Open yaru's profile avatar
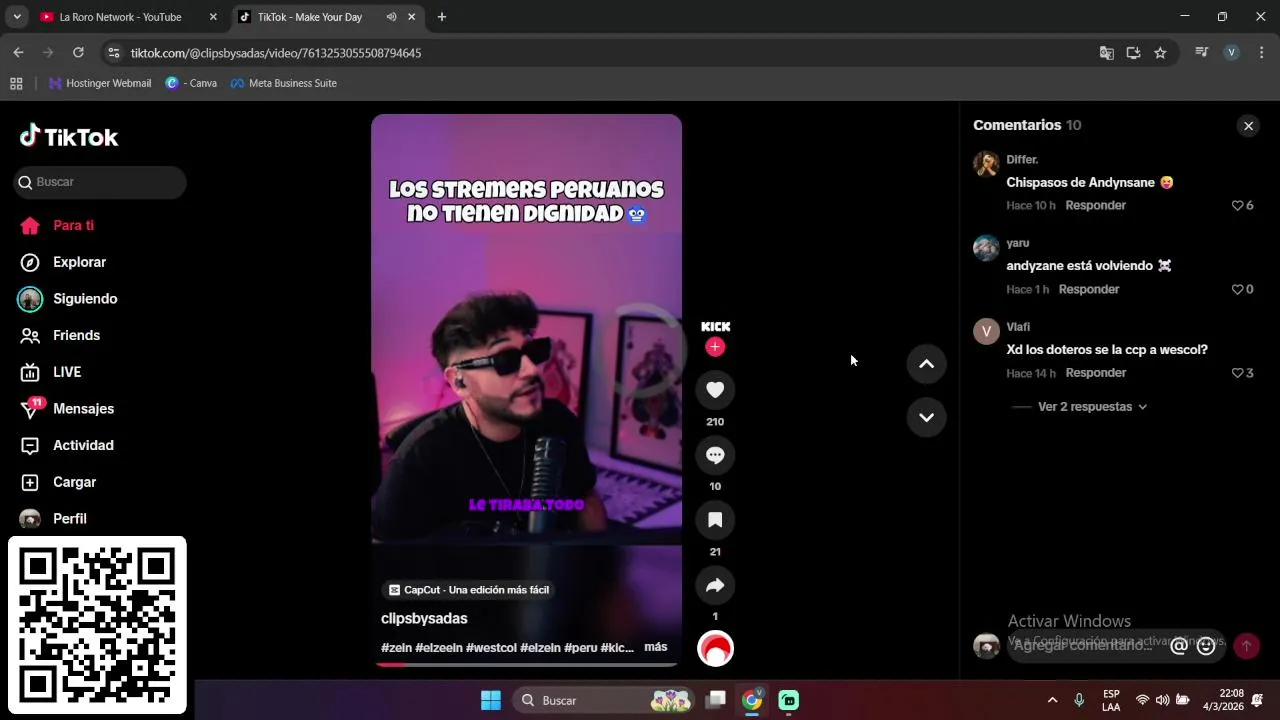 [x=986, y=248]
